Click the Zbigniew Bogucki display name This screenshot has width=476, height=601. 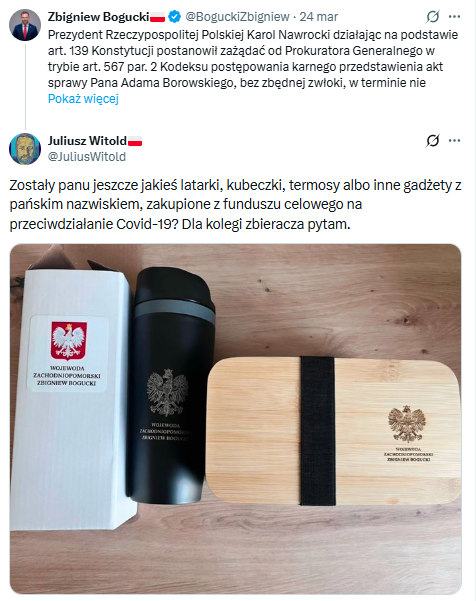98,16
